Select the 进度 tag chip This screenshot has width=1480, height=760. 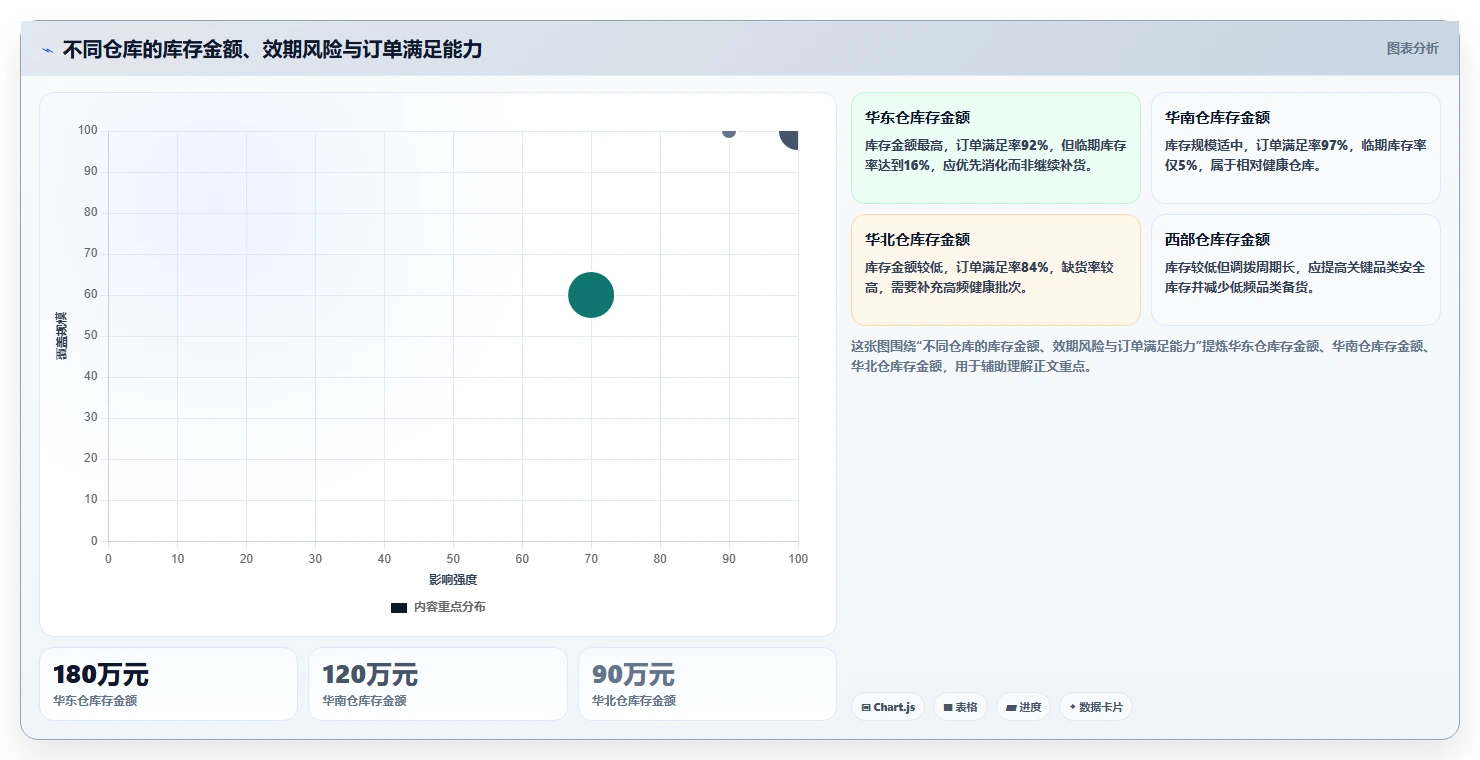coord(1023,707)
